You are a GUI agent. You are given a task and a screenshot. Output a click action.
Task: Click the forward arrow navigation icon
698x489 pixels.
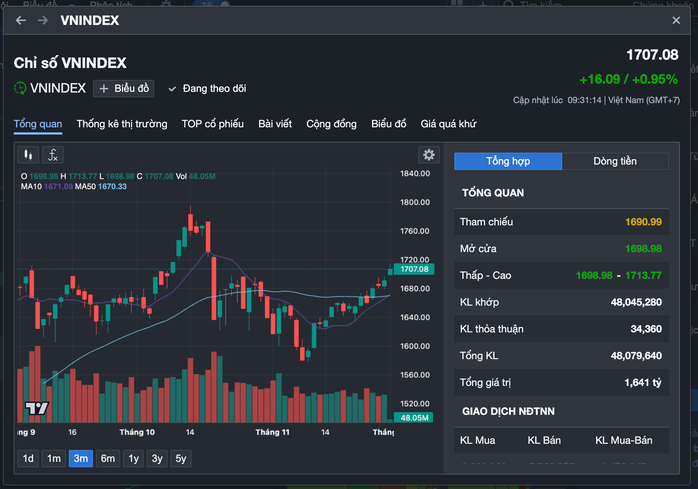[x=42, y=20]
